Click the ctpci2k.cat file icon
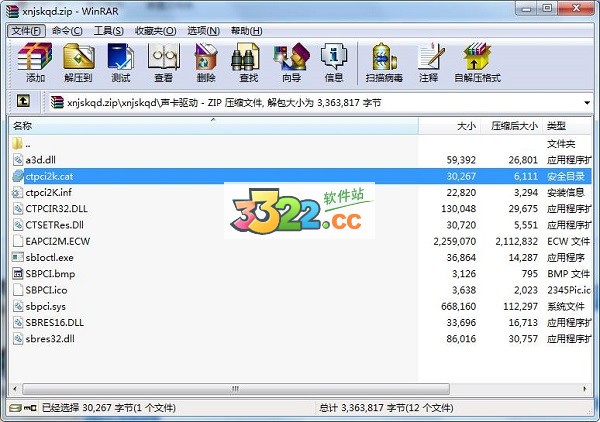Viewport: 600px width, 422px height. tap(18, 176)
